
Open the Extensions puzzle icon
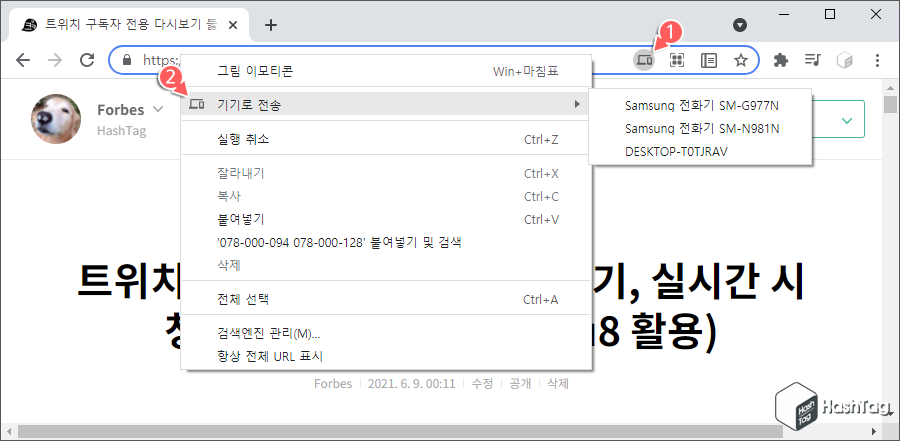click(x=781, y=60)
